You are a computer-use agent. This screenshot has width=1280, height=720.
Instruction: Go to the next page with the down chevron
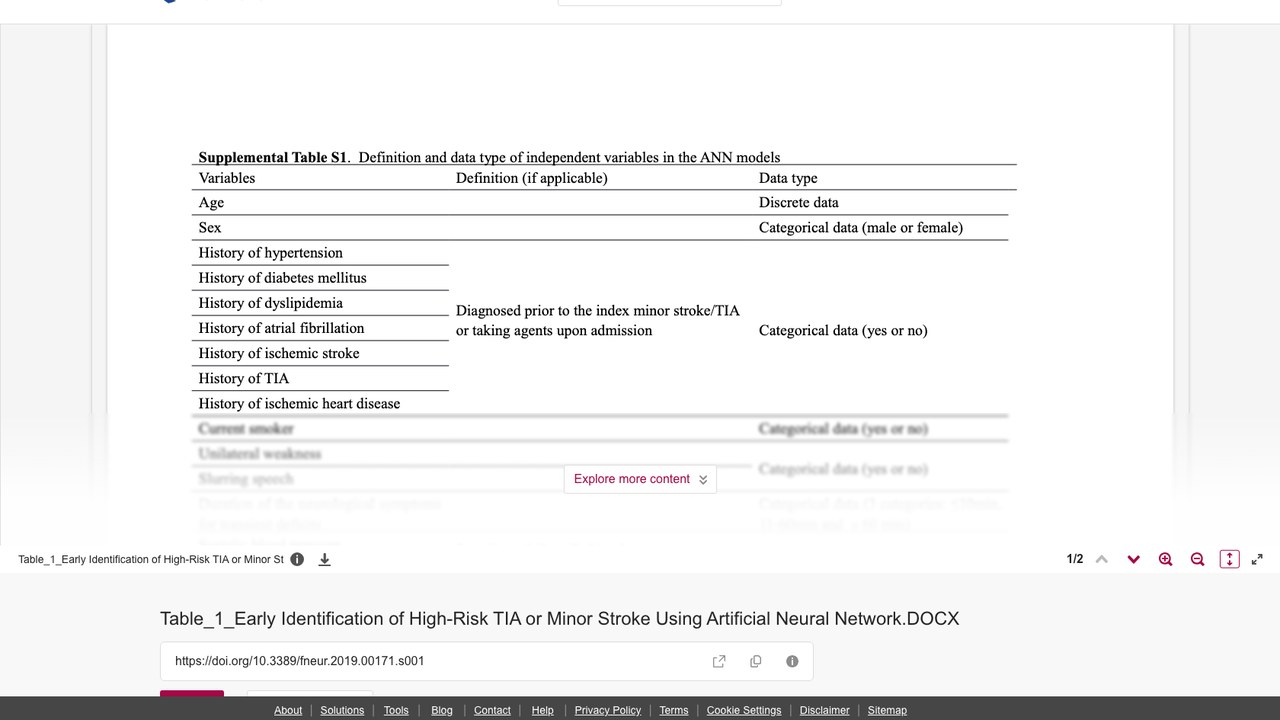(1133, 559)
